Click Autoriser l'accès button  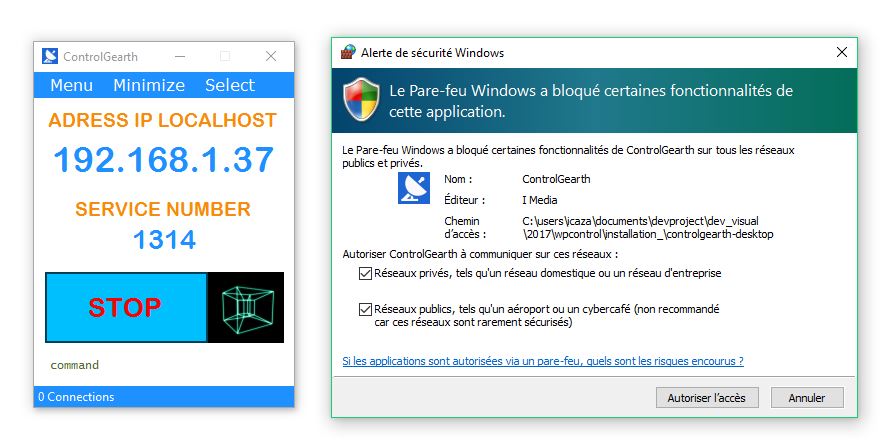click(x=706, y=398)
